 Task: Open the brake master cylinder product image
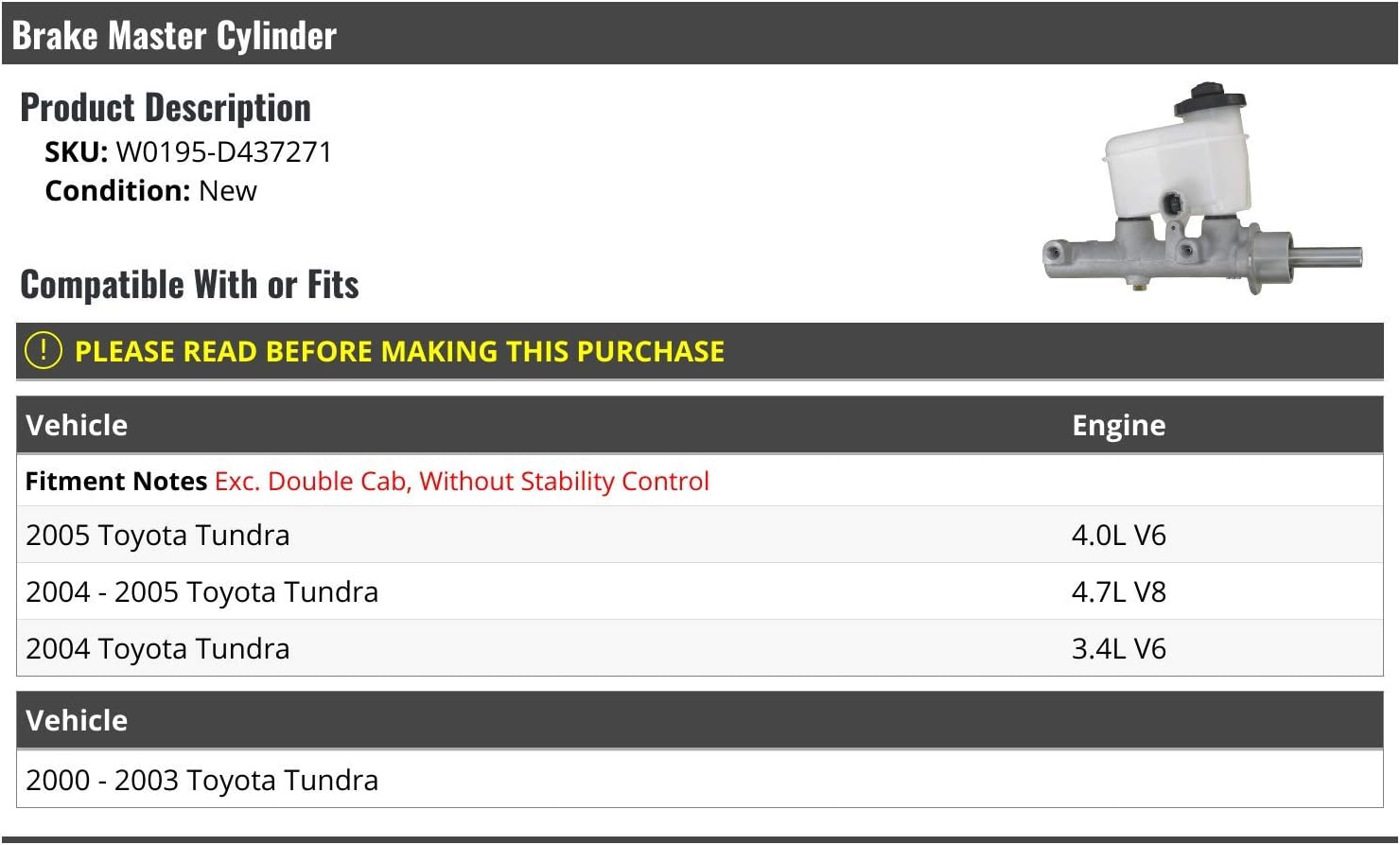[1202, 190]
